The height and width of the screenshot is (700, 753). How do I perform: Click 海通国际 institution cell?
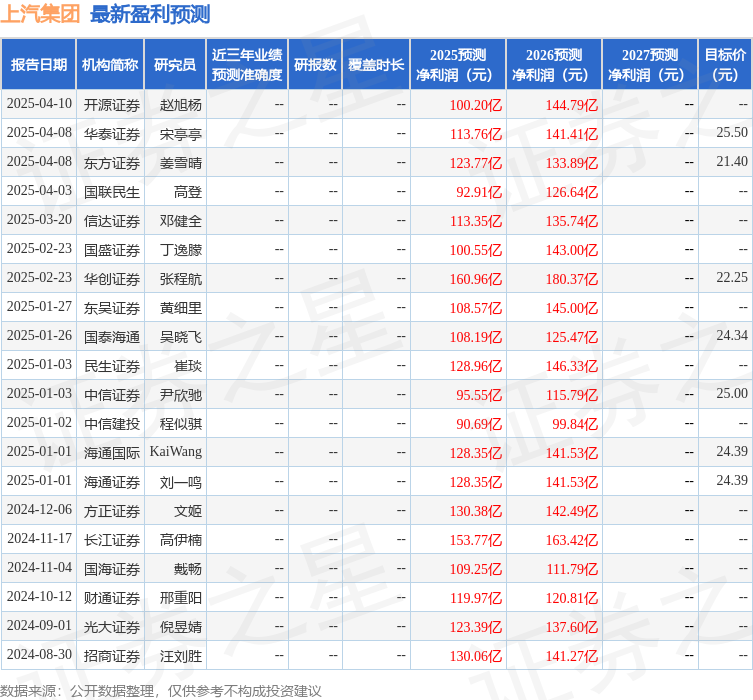click(x=111, y=453)
